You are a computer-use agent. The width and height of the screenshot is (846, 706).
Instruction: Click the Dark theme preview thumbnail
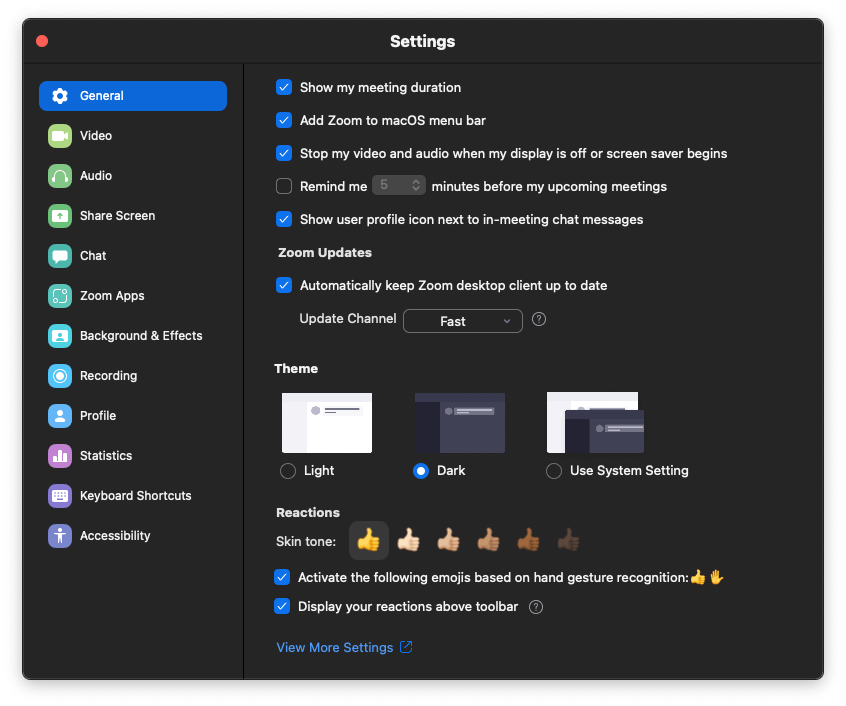pyautogui.click(x=460, y=422)
